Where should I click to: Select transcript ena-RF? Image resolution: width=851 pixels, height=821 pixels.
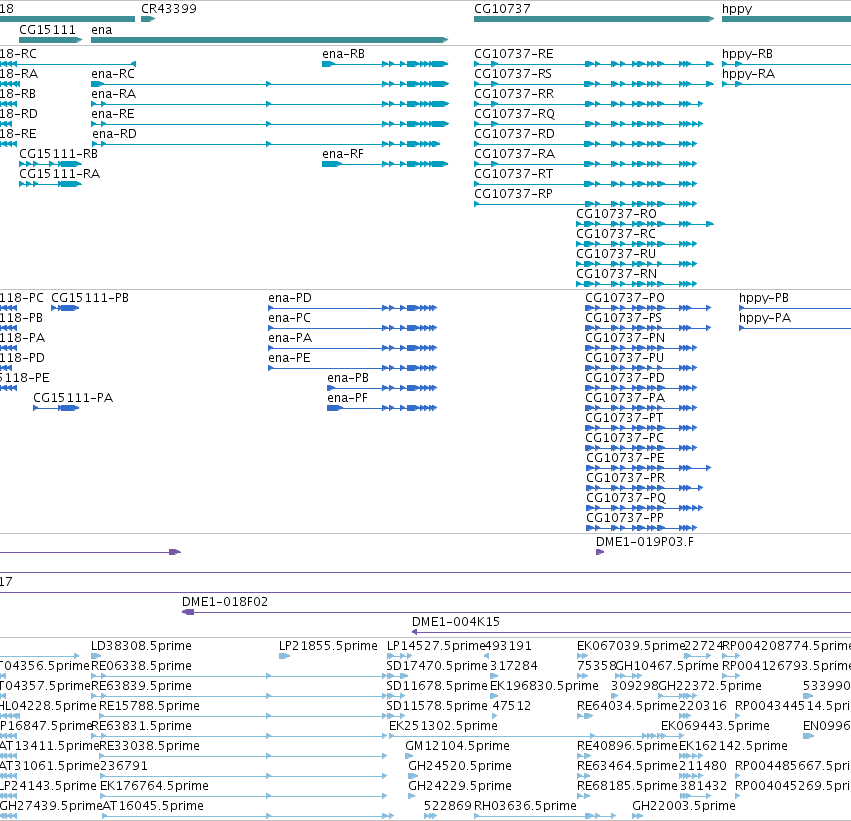385,164
